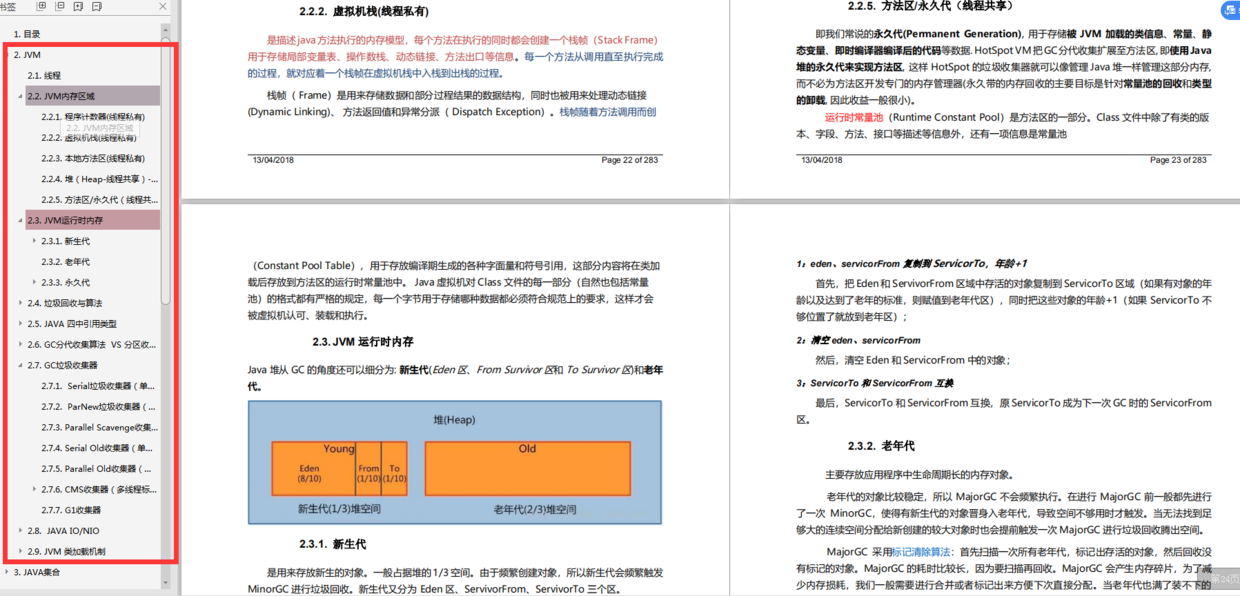Go to bookmark 2.2.3. 本地方法区(线程私有)

[x=93, y=158]
